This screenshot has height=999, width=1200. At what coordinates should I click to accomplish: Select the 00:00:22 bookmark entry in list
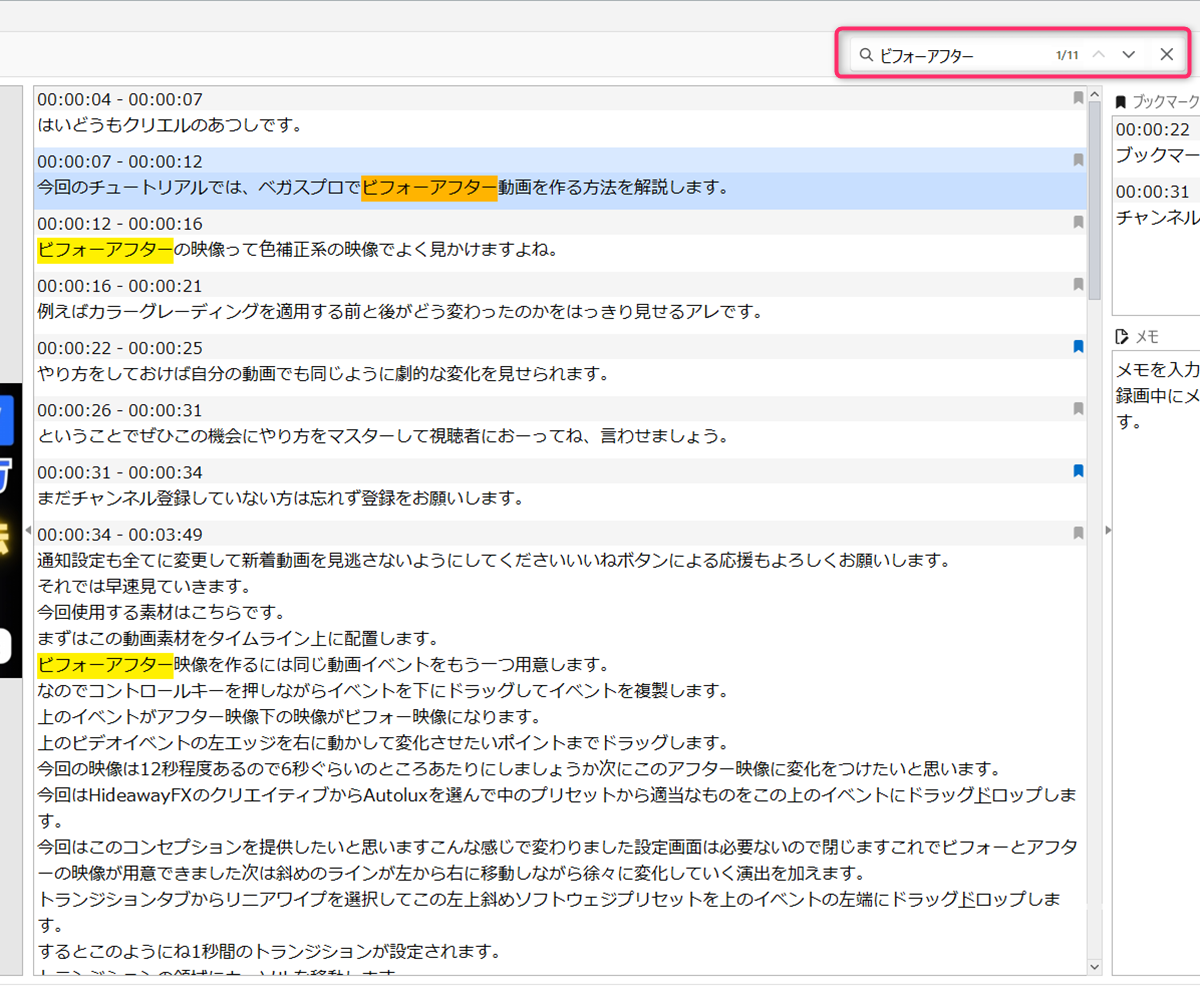tap(1156, 142)
